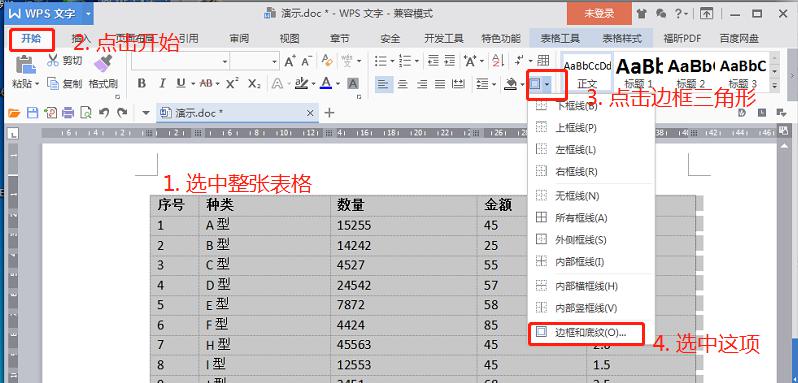
Task: Switch to the 视图 ribbon tab
Action: pyautogui.click(x=289, y=39)
